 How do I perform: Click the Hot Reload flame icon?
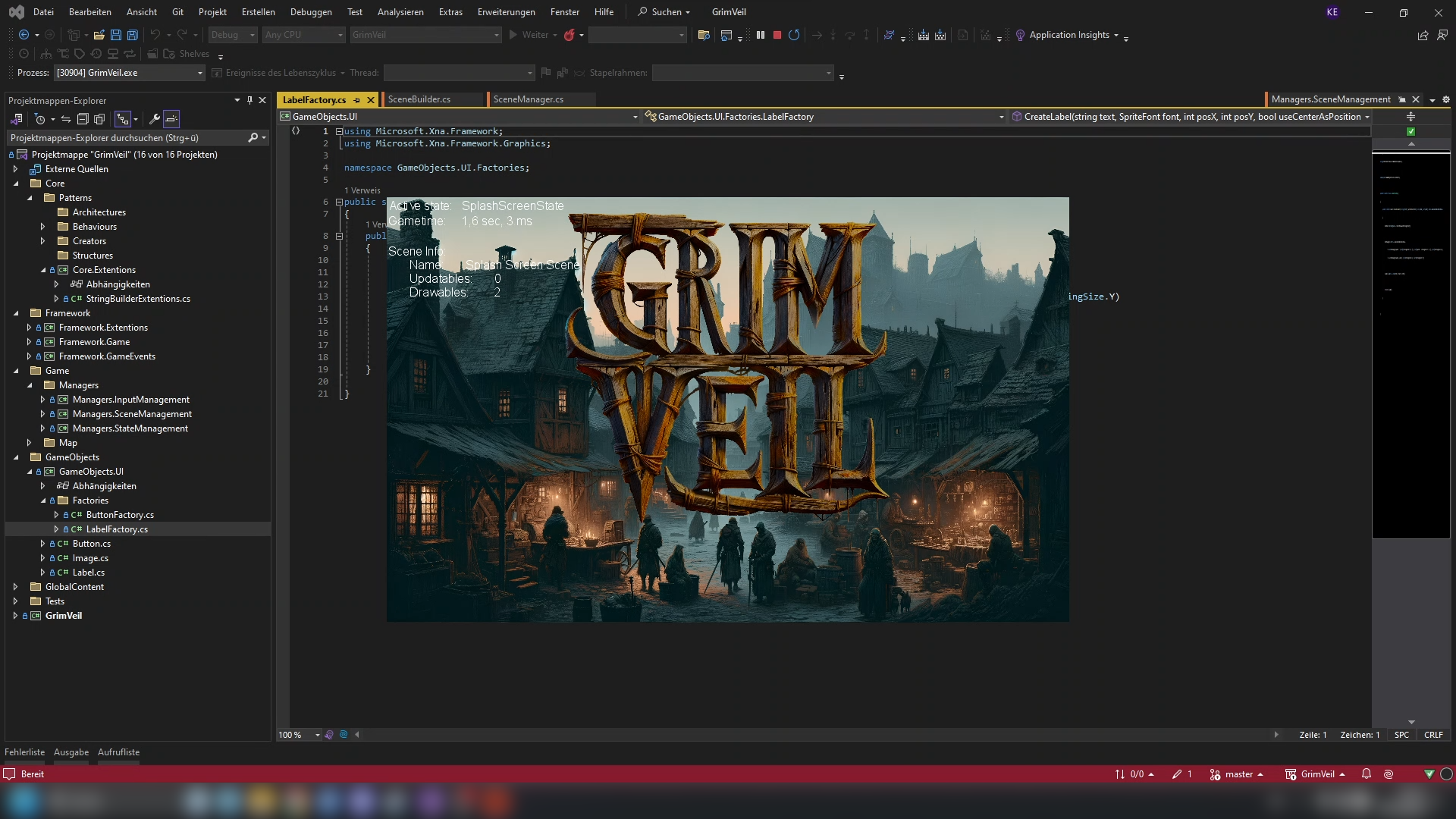coord(570,35)
